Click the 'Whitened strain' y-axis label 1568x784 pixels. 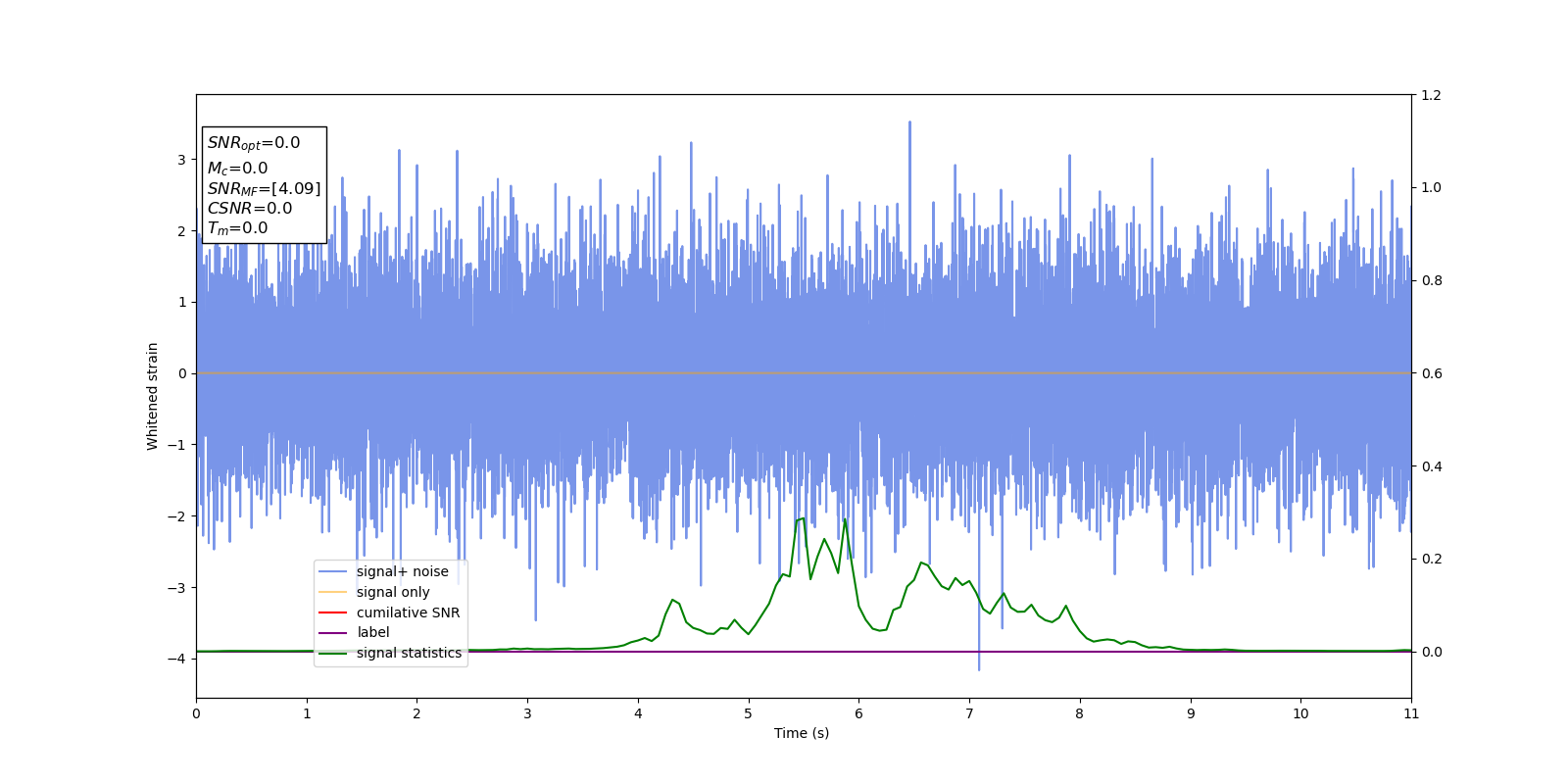pyautogui.click(x=153, y=396)
